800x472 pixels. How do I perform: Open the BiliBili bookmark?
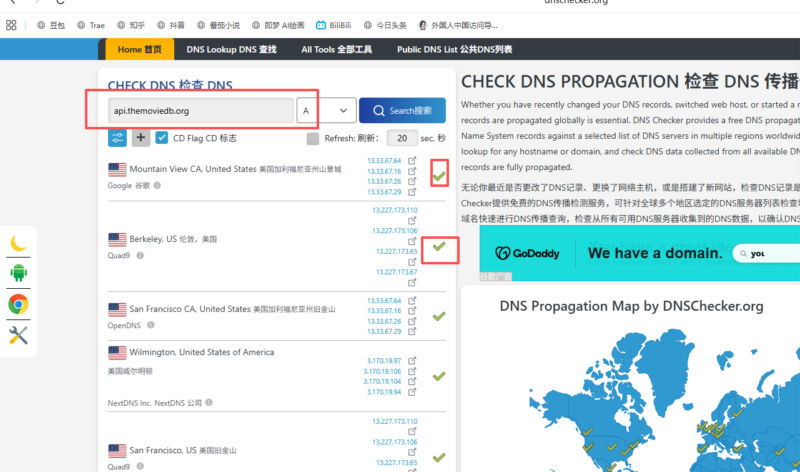(334, 25)
